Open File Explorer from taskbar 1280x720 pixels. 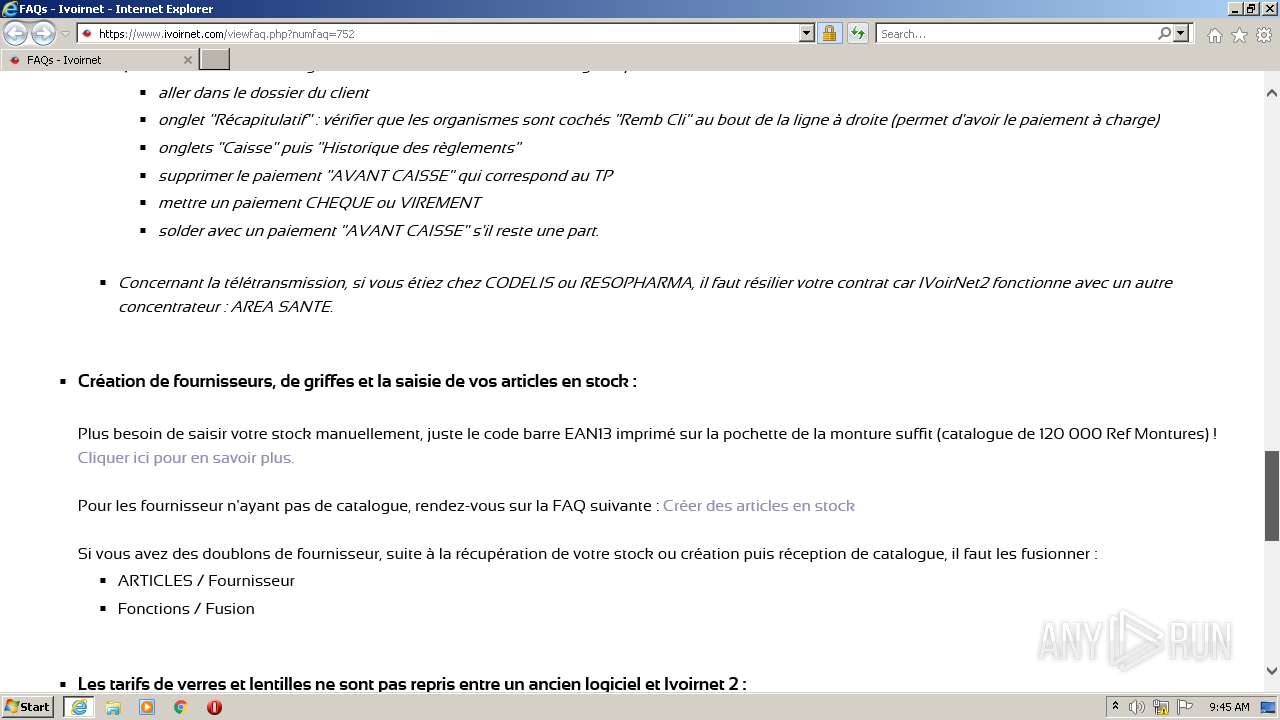[x=113, y=707]
